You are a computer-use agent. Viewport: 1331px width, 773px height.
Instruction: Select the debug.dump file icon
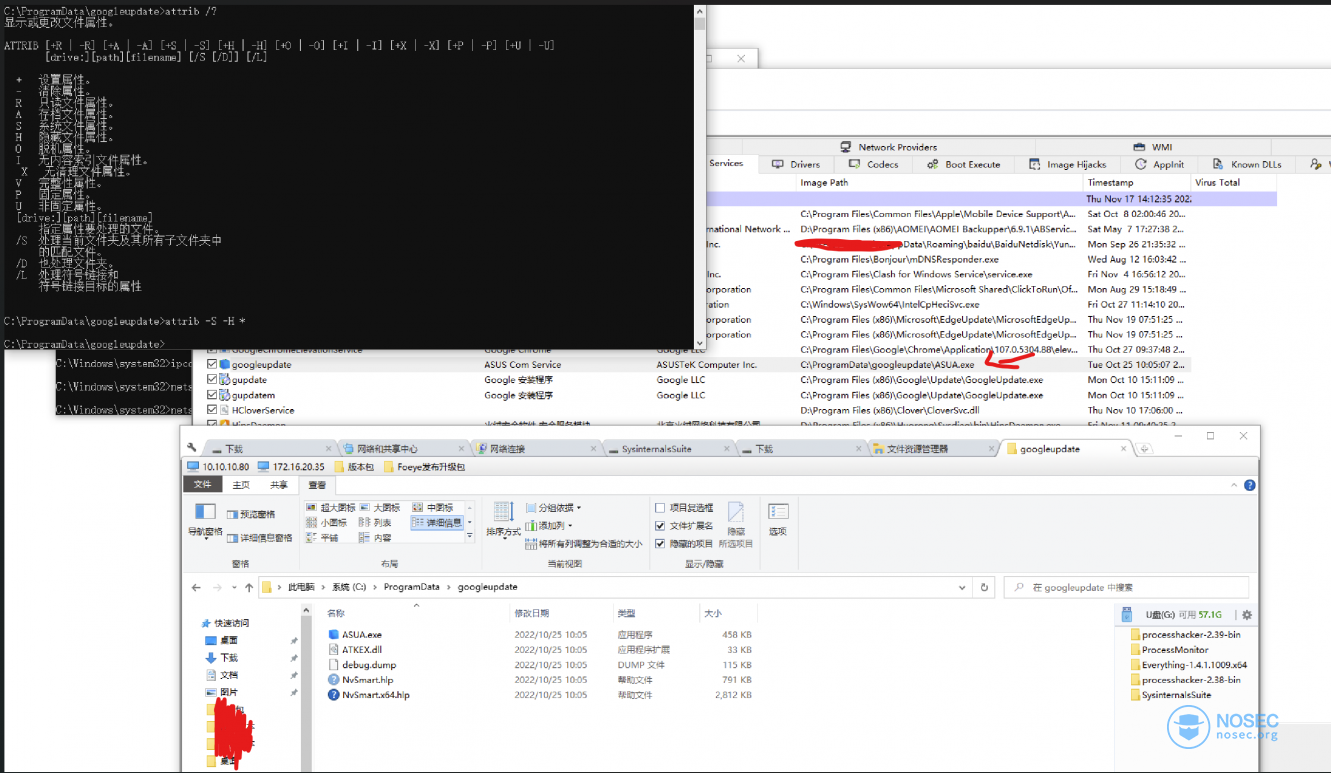tap(334, 664)
